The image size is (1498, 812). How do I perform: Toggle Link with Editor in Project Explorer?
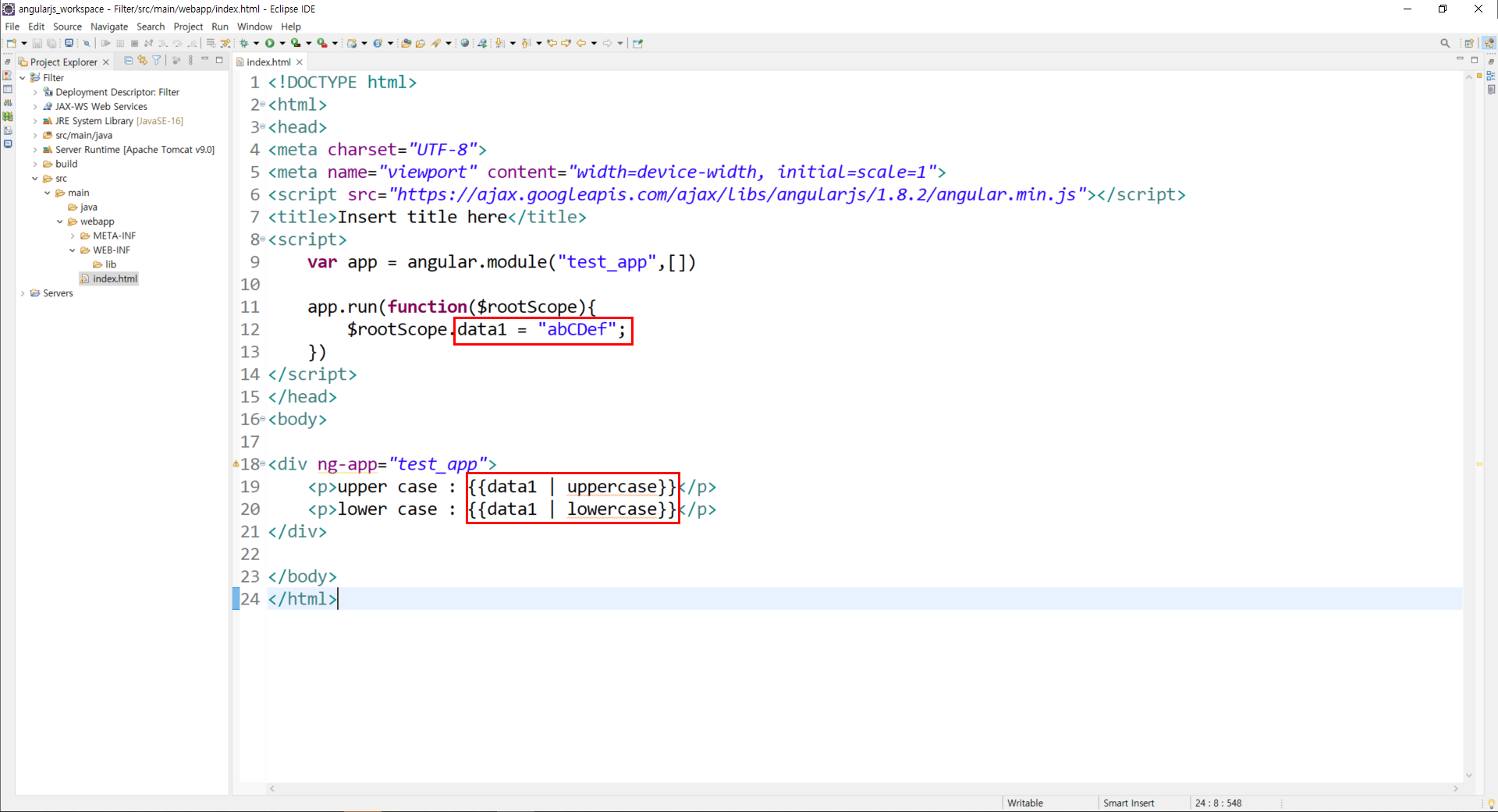(143, 60)
